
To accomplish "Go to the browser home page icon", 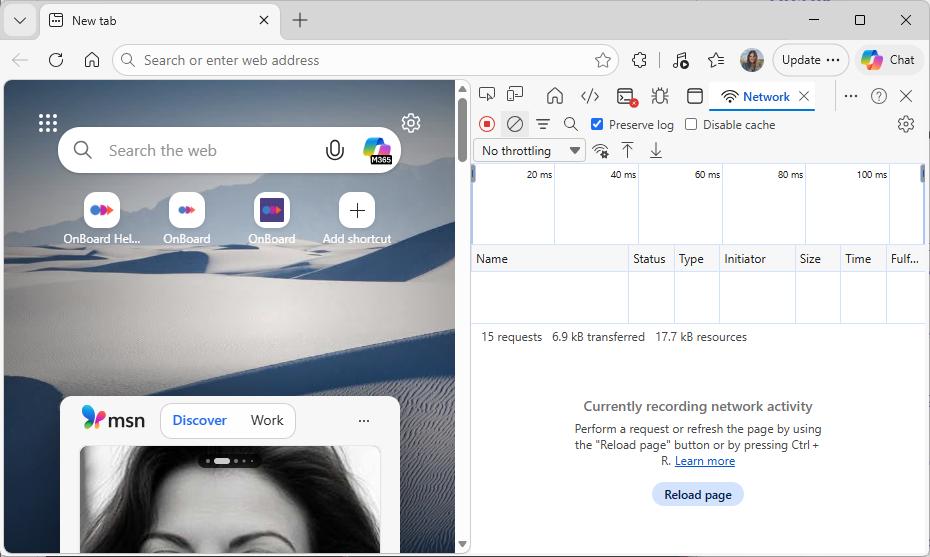I will click(92, 60).
